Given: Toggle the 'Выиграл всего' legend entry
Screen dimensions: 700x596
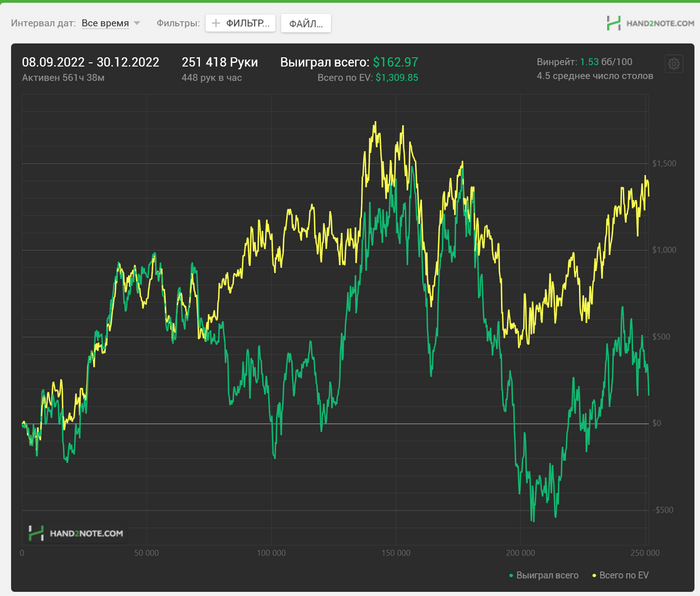Looking at the screenshot, I should [544, 575].
